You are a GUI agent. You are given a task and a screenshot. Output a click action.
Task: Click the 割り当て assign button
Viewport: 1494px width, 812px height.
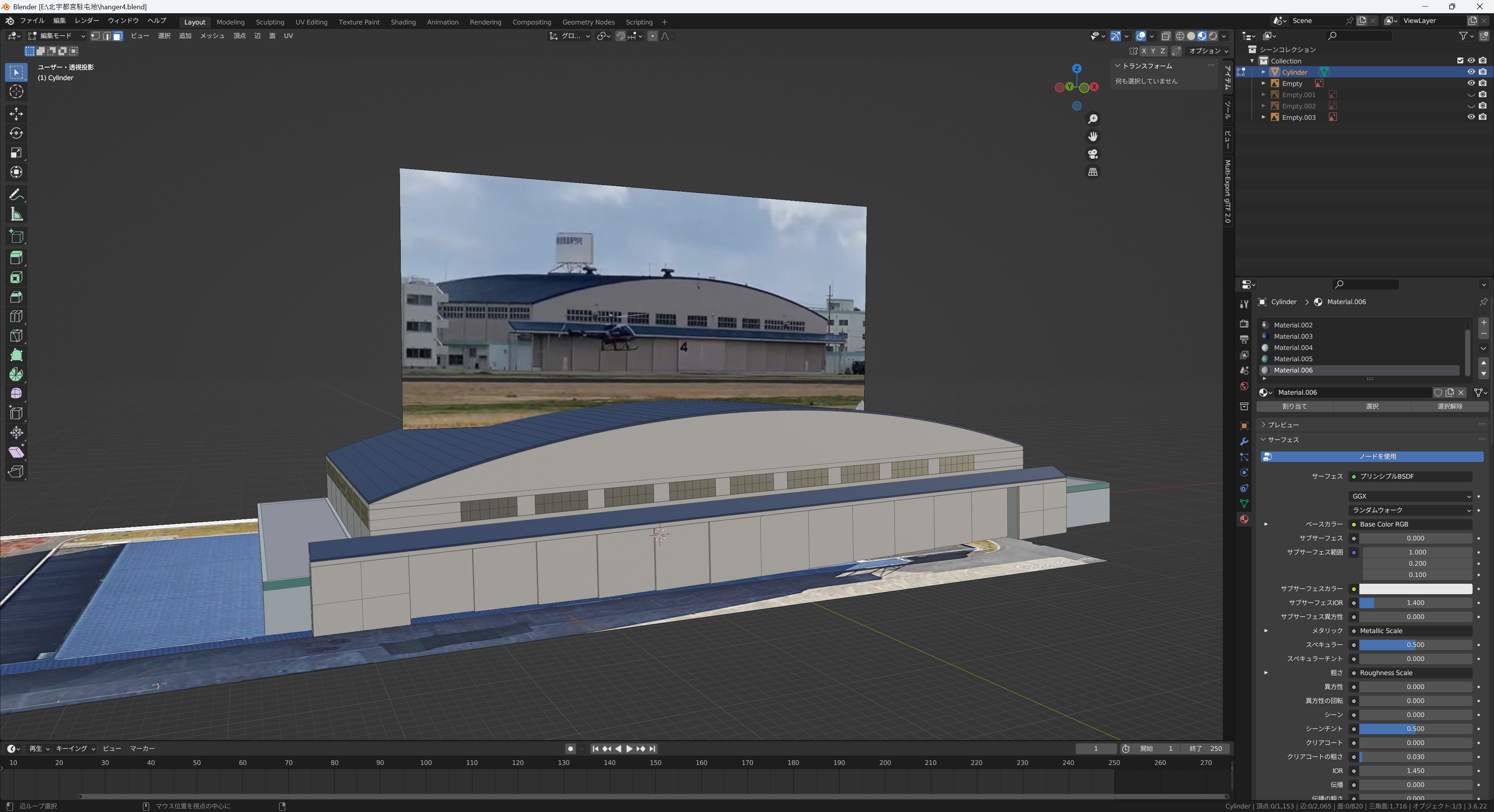(1294, 406)
